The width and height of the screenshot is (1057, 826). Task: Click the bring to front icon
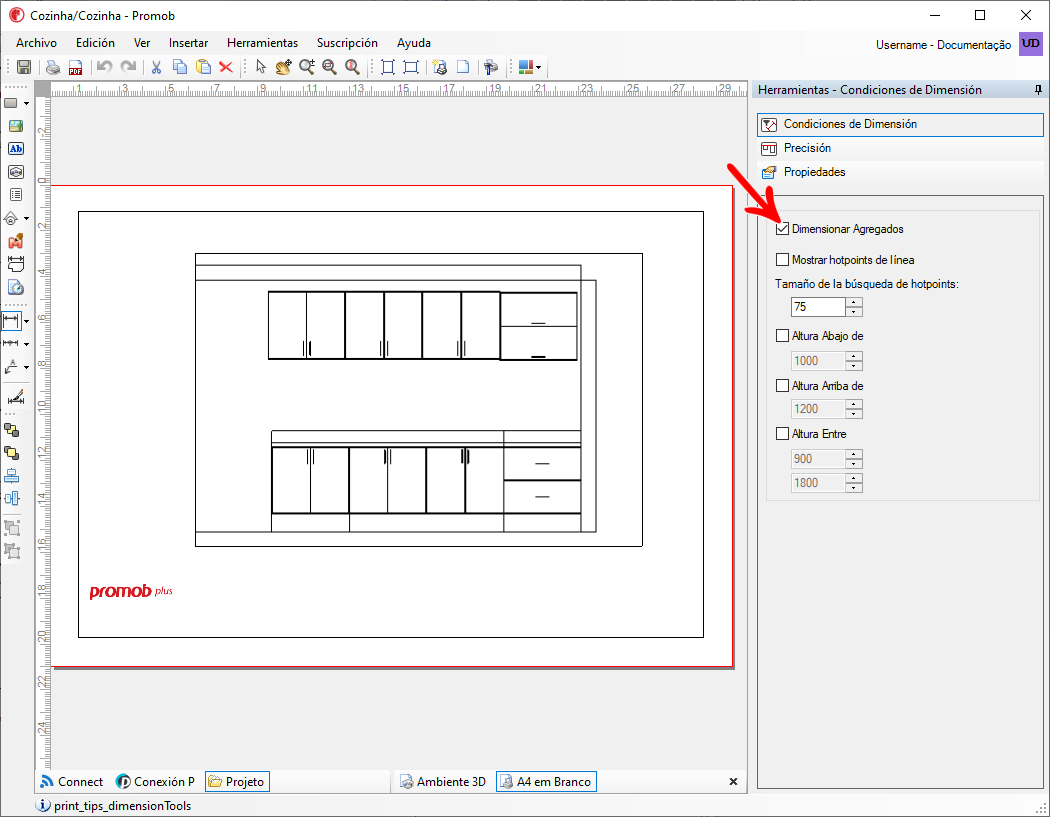[11, 430]
